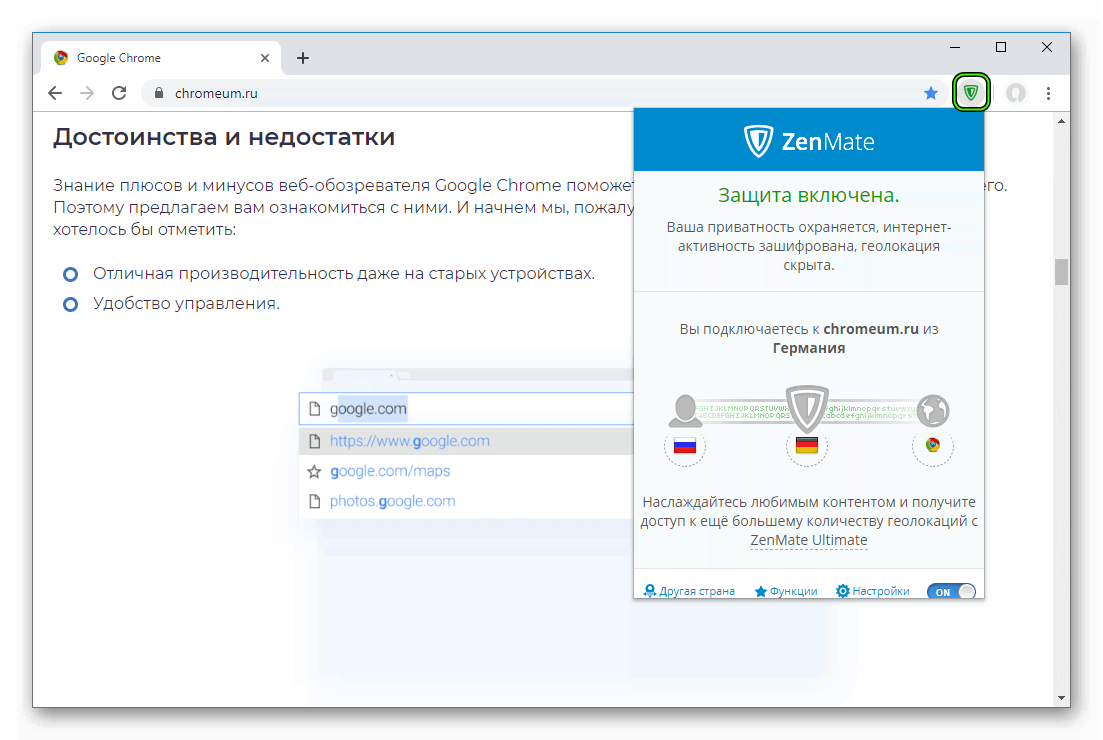This screenshot has height=740, width=1103.
Task: Close the Google Chrome tab
Action: coord(264,58)
